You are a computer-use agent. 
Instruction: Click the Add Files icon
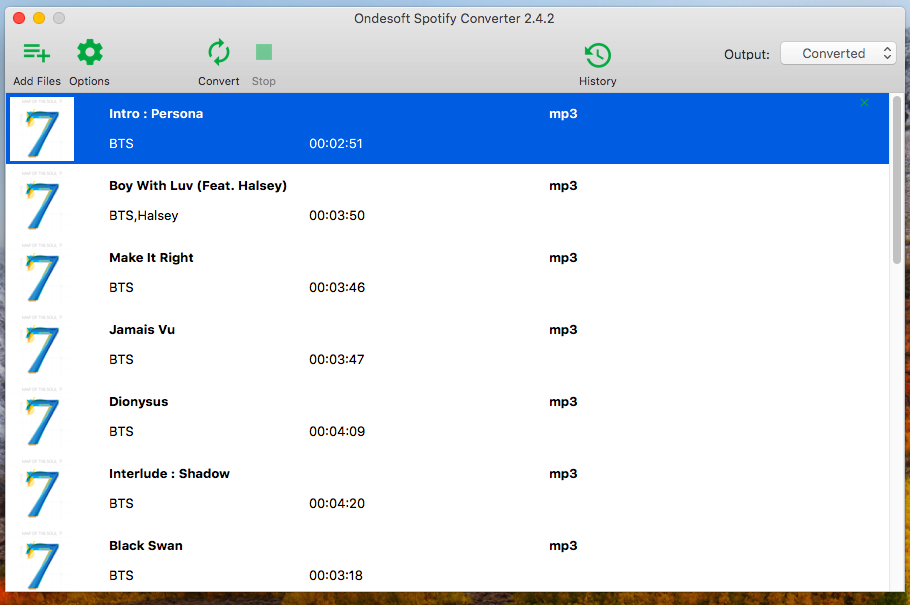pos(37,53)
